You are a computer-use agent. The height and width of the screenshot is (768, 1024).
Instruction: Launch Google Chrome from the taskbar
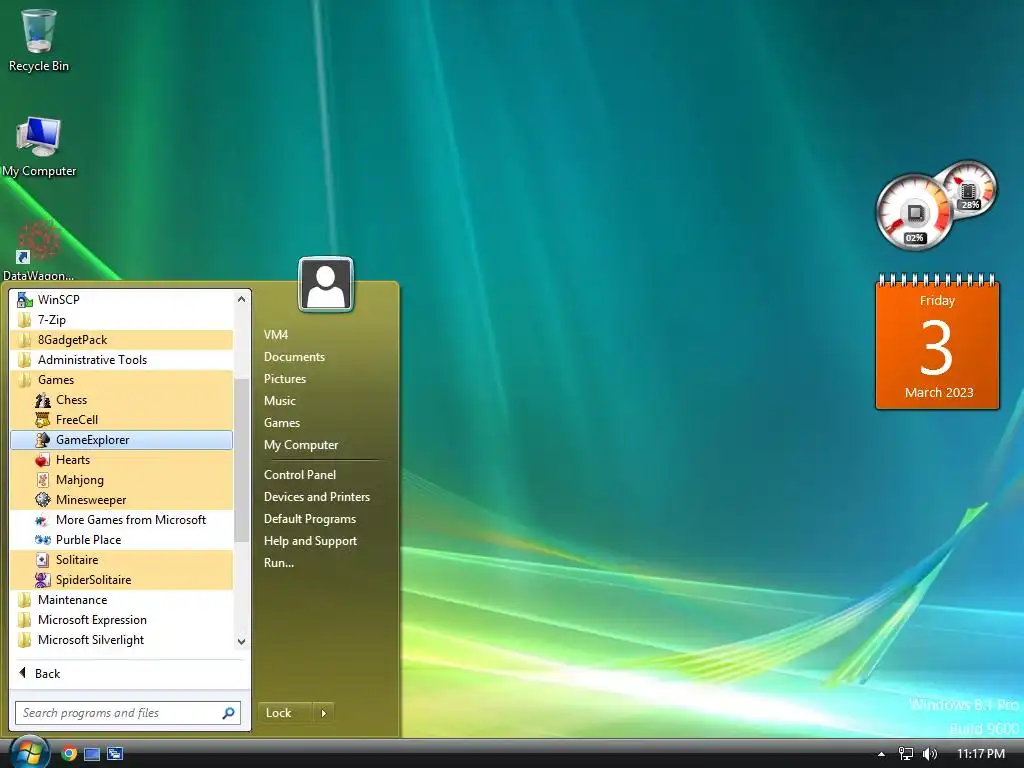[x=69, y=754]
